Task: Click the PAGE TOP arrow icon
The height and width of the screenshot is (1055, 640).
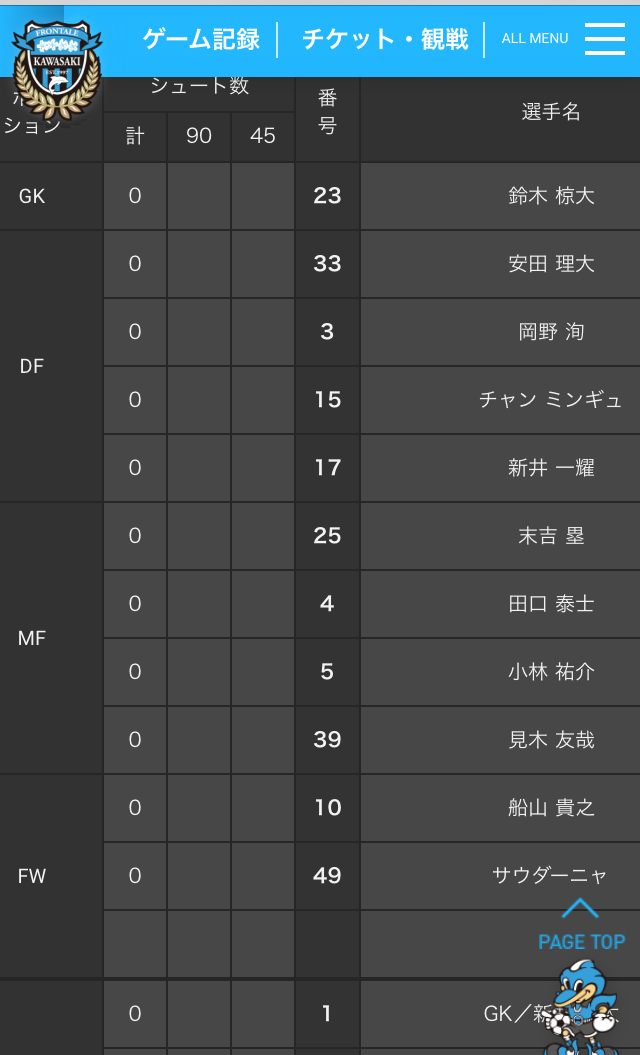Action: (x=580, y=909)
